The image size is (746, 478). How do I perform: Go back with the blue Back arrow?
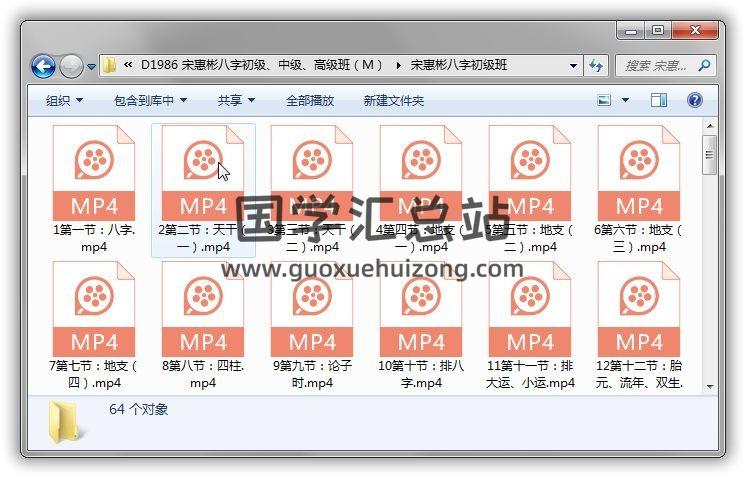tap(43, 66)
